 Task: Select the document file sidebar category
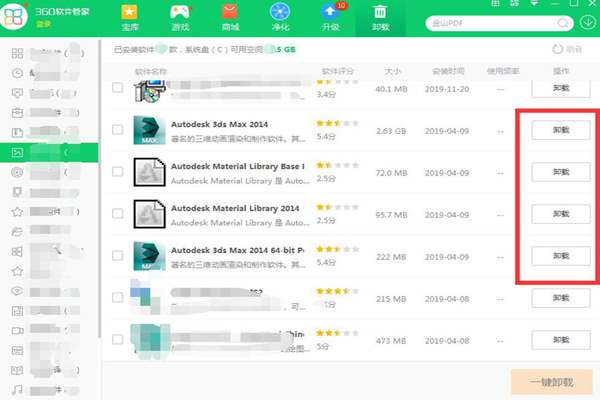point(17,132)
